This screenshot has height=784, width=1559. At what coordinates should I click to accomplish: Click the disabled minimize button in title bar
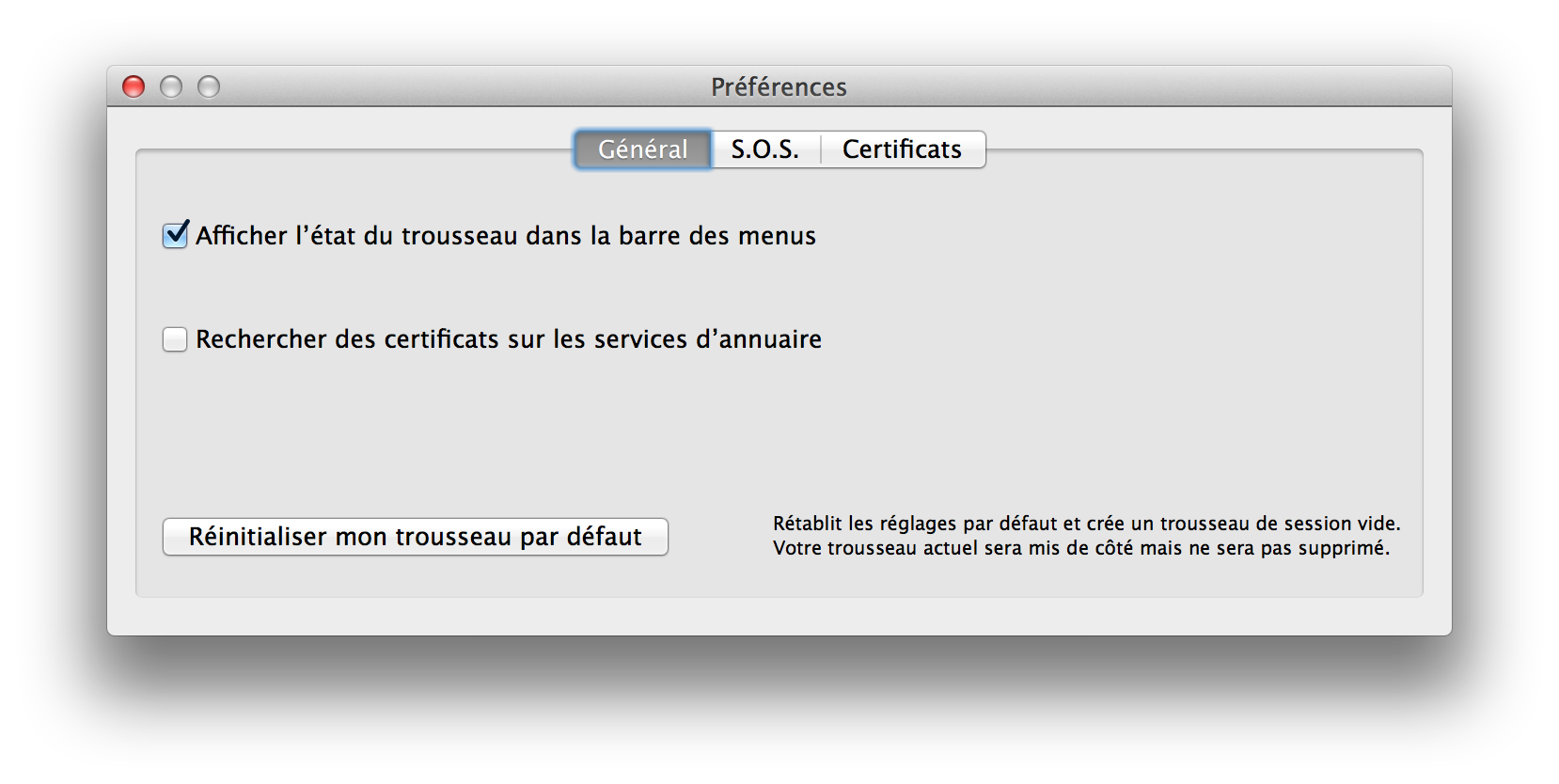[x=171, y=86]
